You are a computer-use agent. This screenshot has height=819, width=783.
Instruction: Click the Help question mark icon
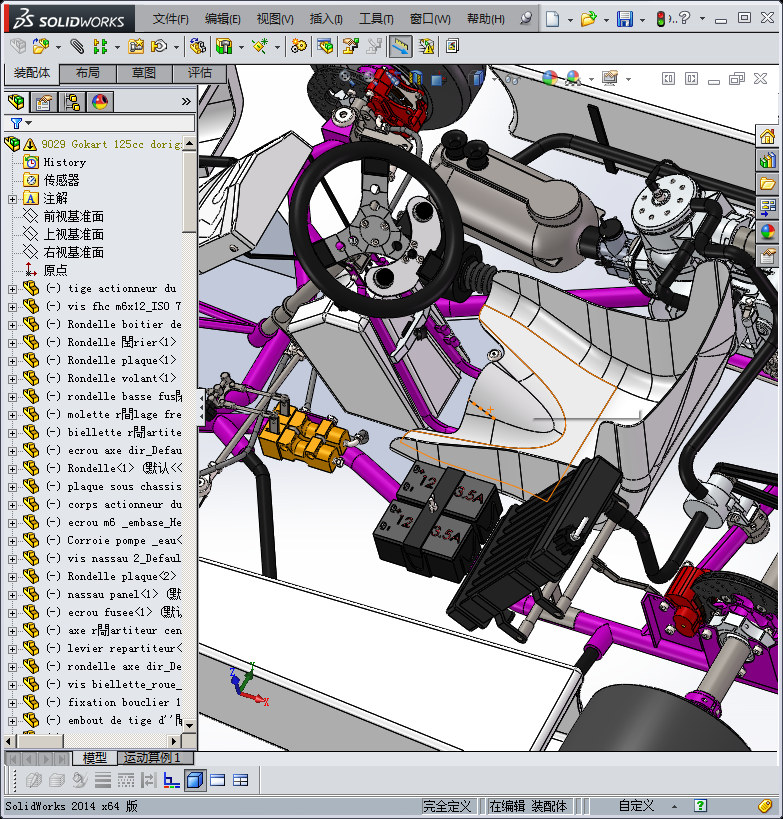point(685,18)
